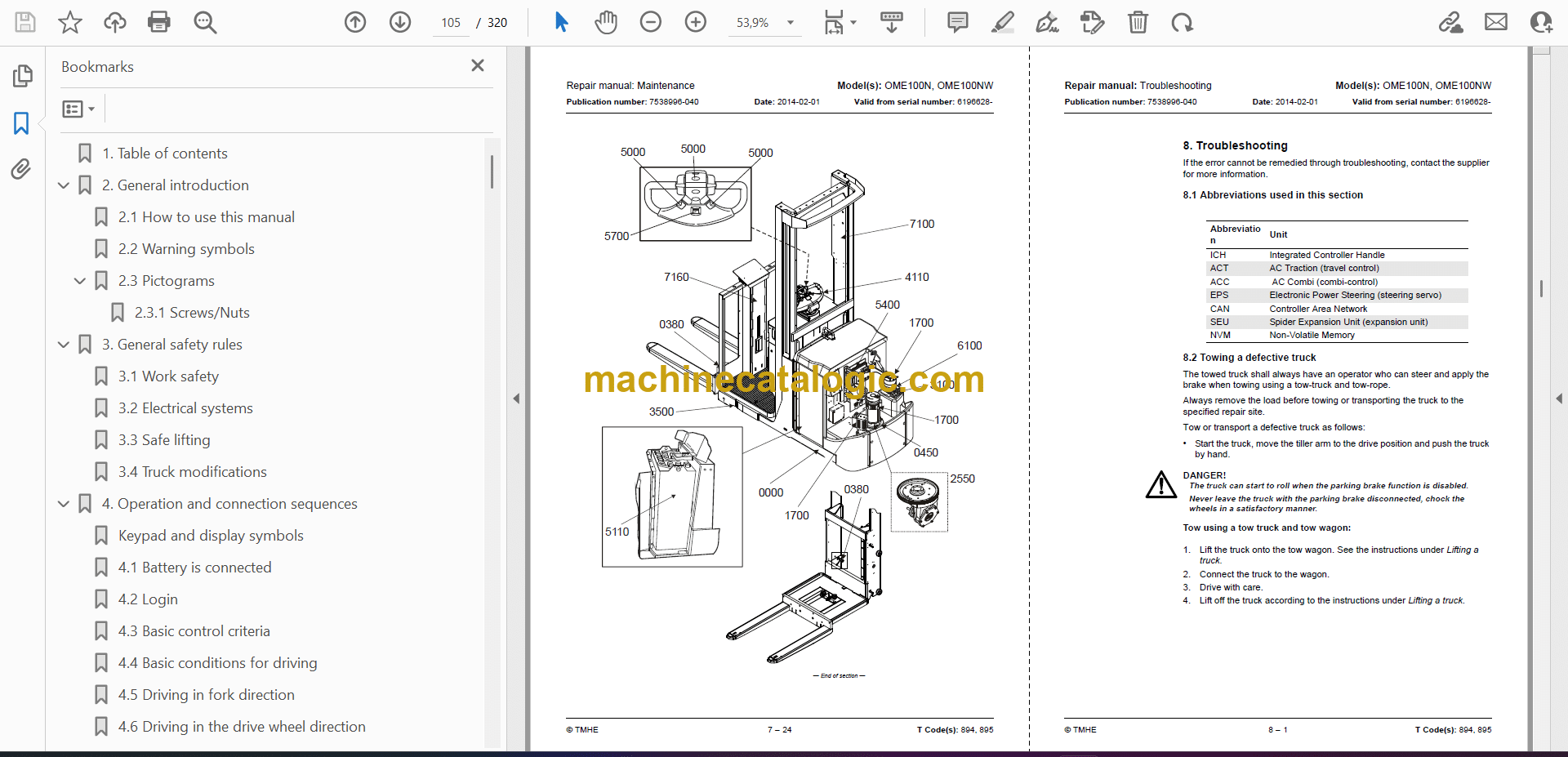The image size is (1568, 757).
Task: Expand the right tools pane arrow
Action: coord(1559,399)
